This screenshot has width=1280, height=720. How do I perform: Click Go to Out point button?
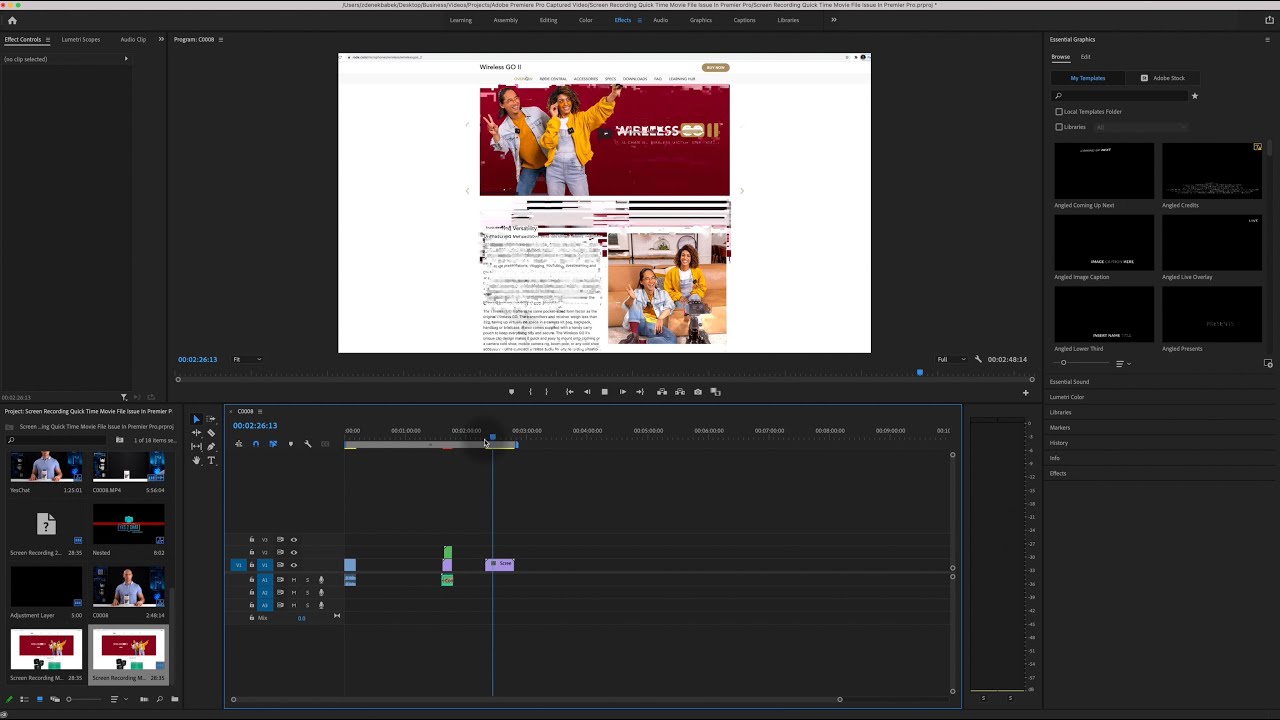(x=640, y=392)
